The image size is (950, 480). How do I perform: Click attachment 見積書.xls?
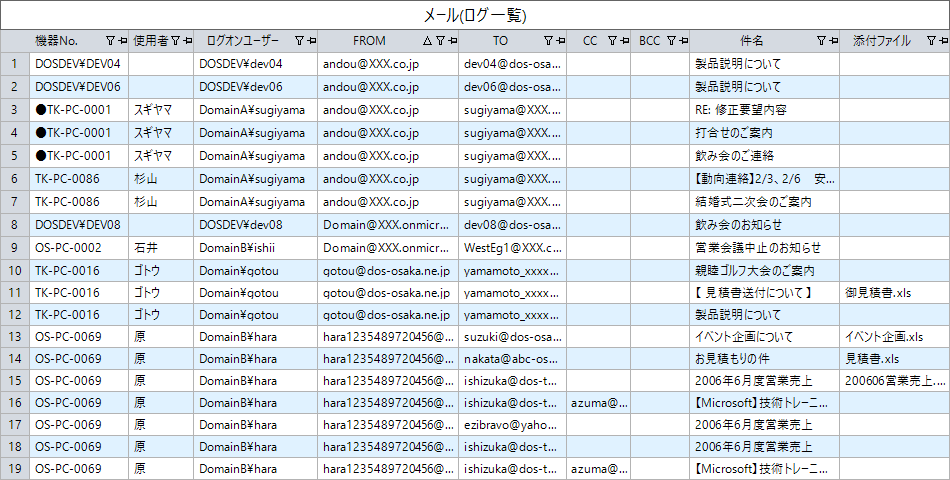click(894, 359)
